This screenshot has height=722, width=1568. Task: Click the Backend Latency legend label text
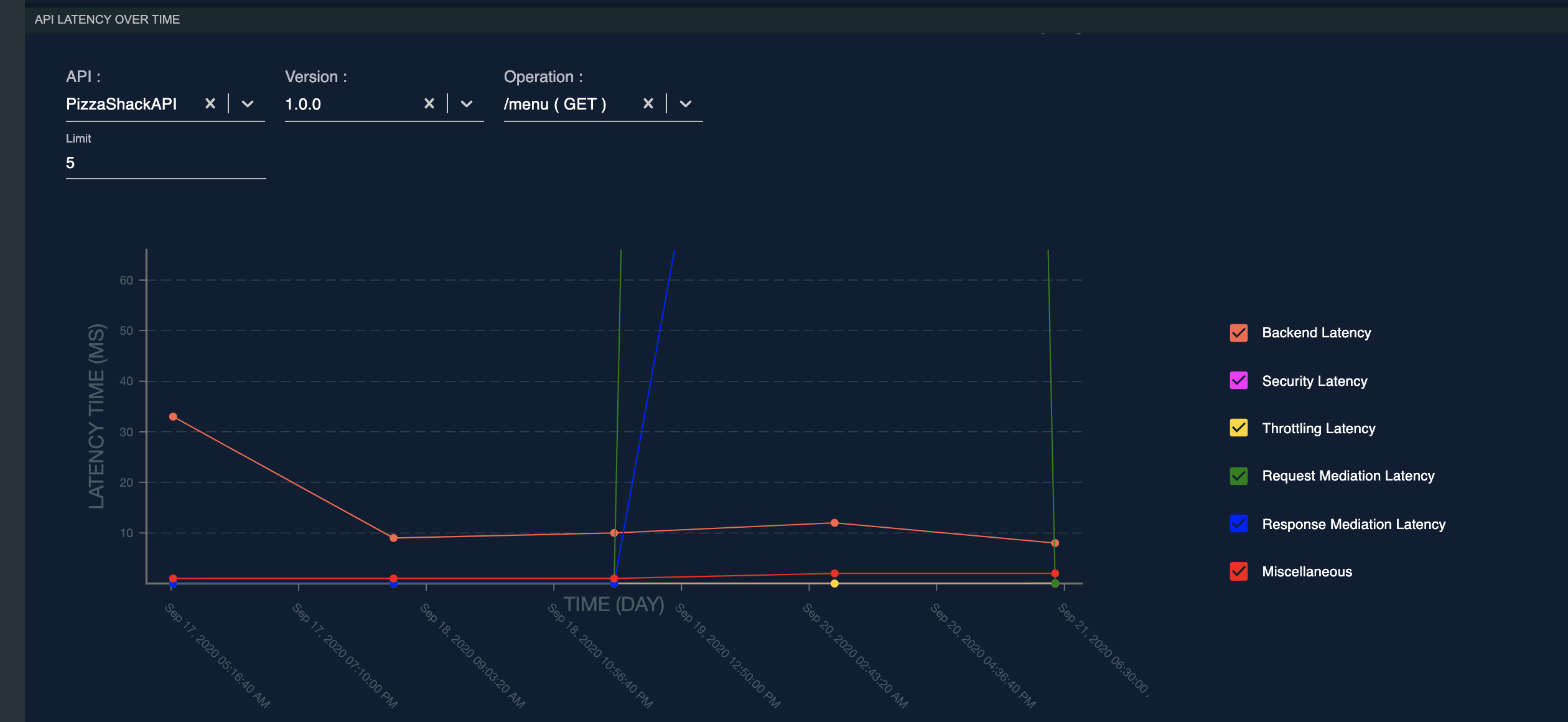click(x=1316, y=333)
